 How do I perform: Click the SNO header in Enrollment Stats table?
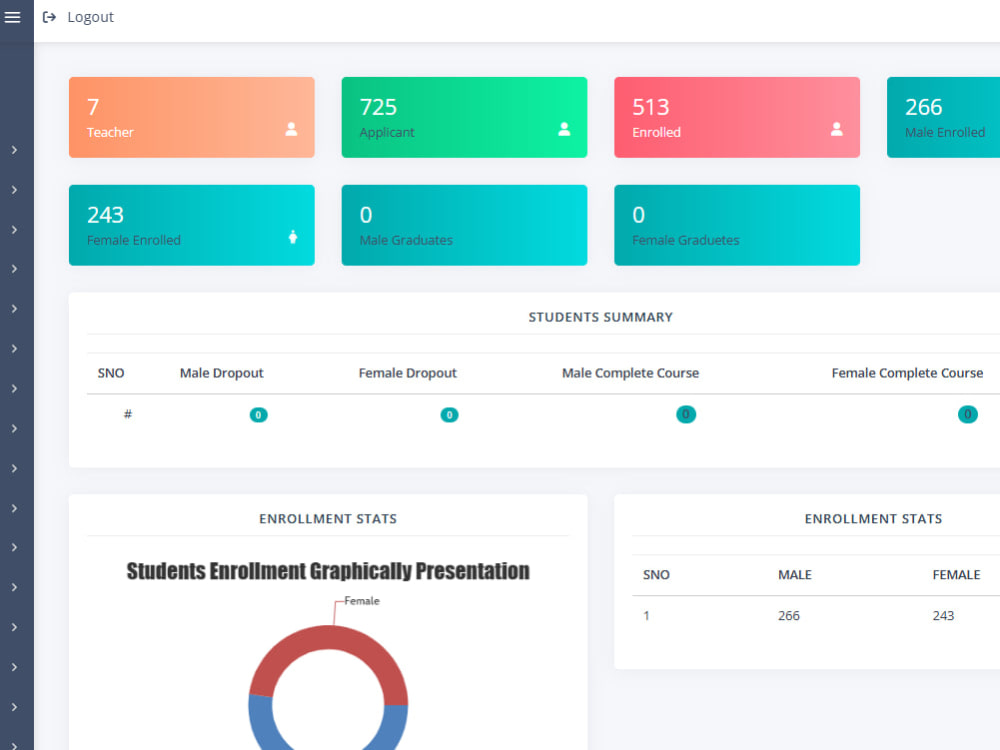pyautogui.click(x=656, y=575)
